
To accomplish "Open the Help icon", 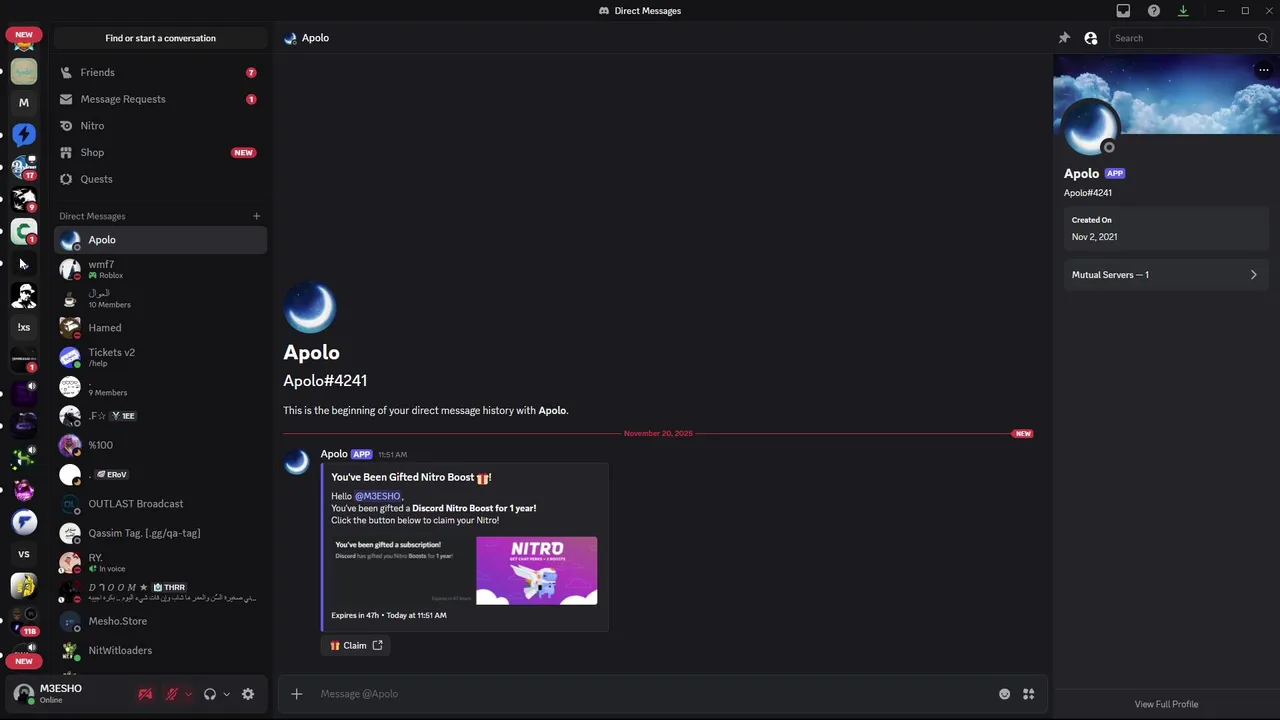I will (x=1154, y=11).
